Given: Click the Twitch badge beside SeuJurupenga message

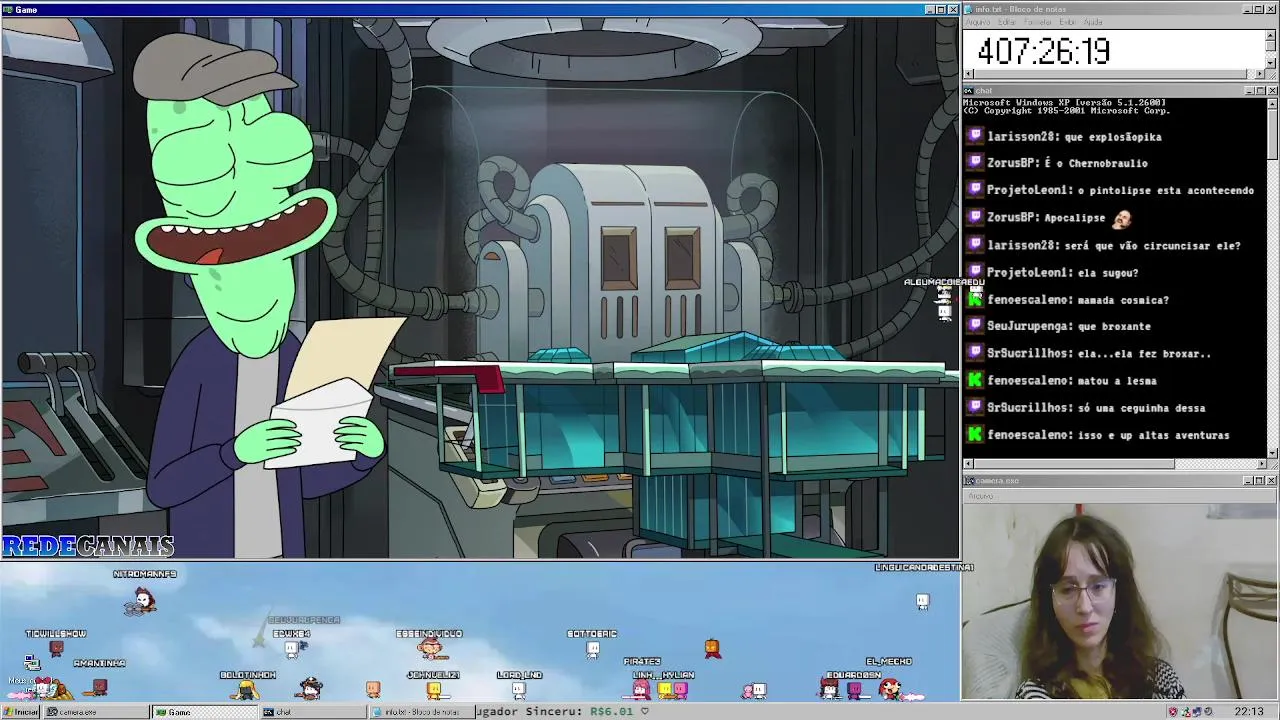Looking at the screenshot, I should click(x=975, y=326).
